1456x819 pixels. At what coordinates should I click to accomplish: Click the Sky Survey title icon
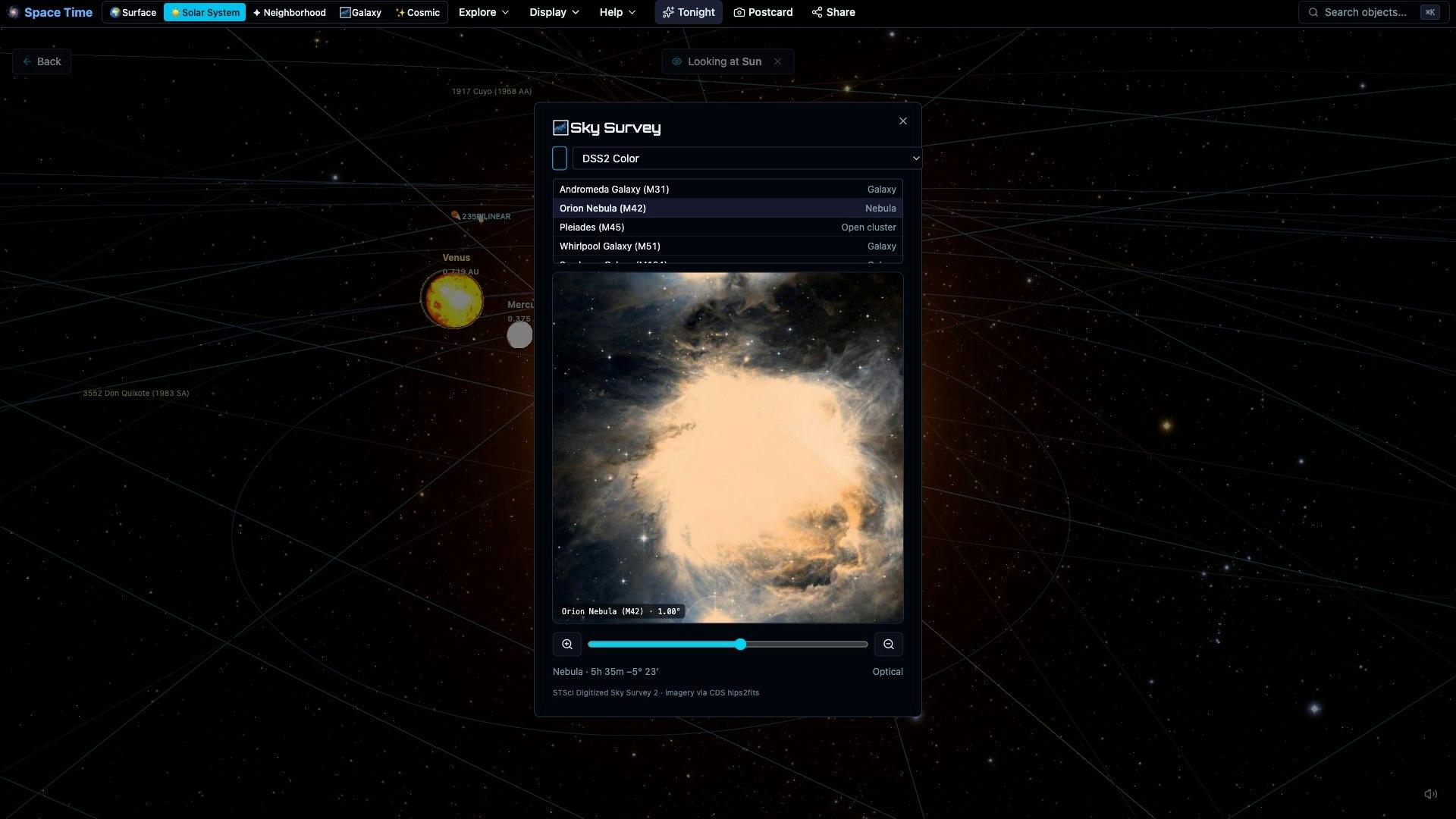560,127
